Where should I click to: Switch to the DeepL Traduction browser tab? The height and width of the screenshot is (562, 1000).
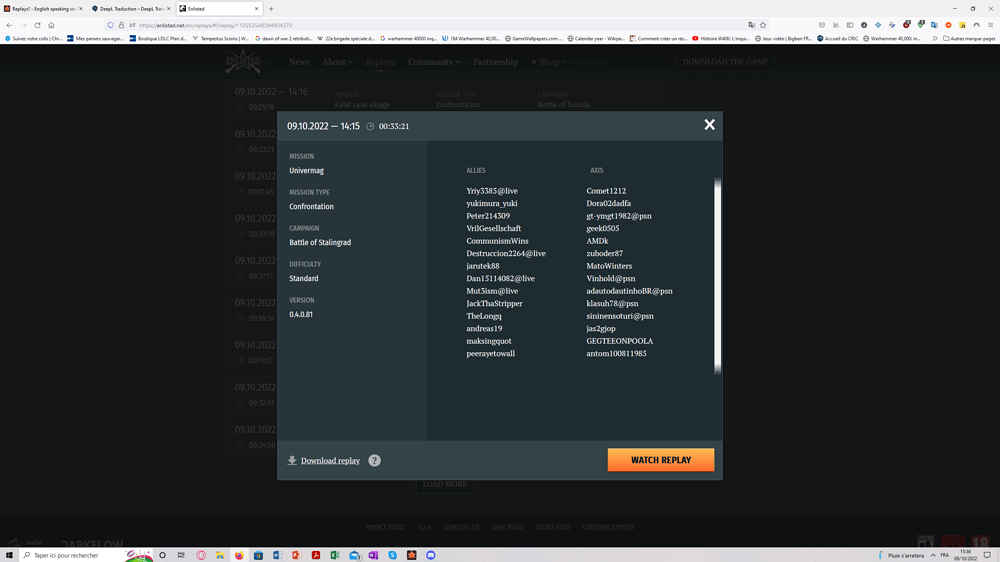[130, 8]
